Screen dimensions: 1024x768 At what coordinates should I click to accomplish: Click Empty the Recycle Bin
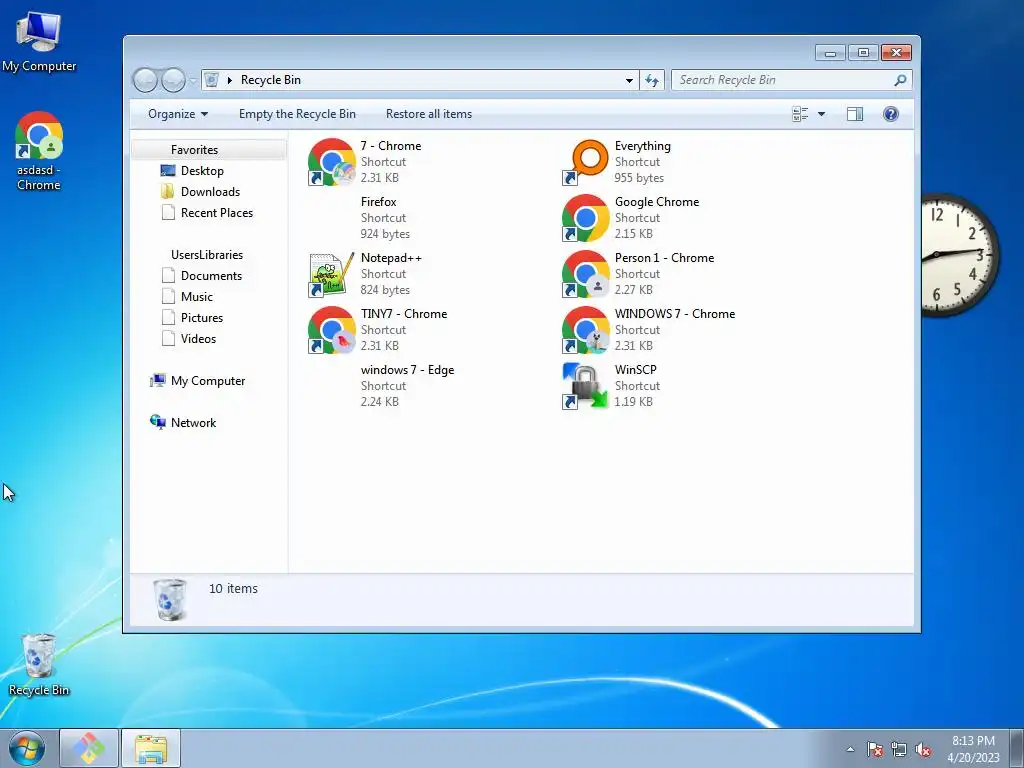pyautogui.click(x=297, y=114)
